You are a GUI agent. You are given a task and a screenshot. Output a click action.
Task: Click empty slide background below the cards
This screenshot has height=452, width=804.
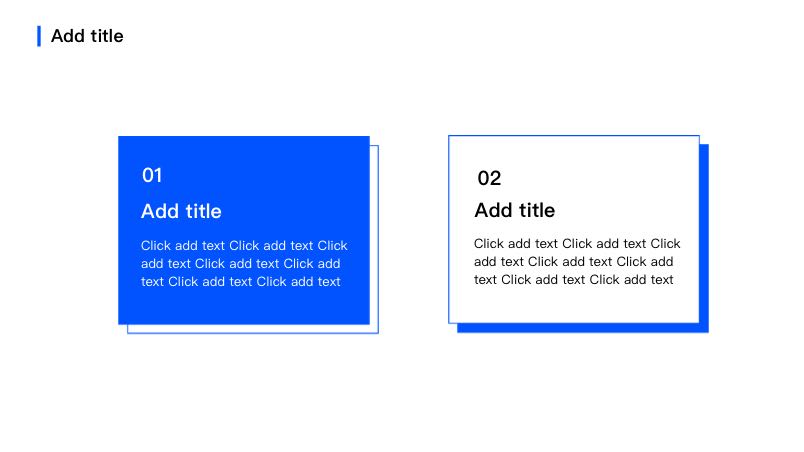[x=400, y=395]
